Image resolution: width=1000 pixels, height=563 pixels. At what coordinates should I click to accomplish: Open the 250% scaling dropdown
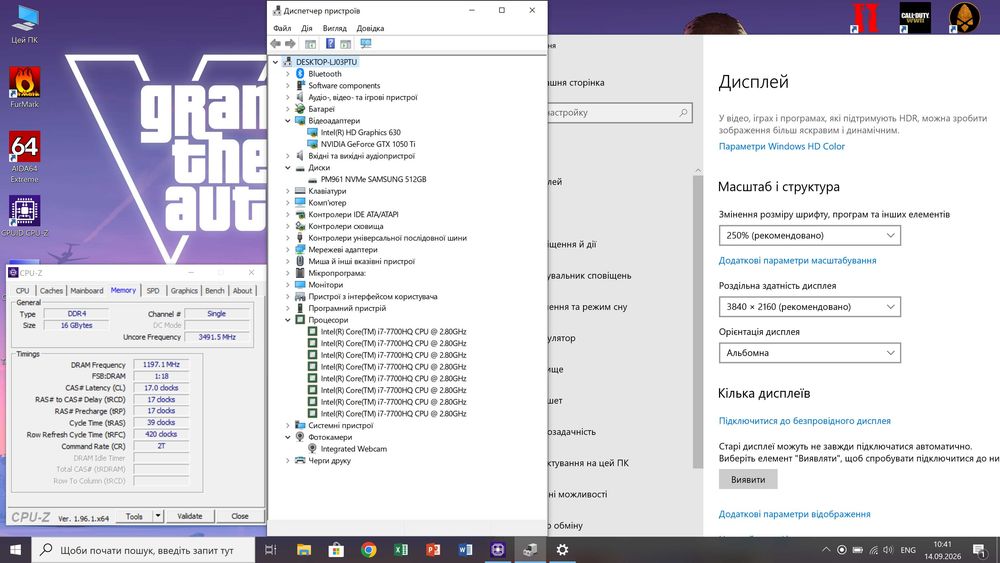809,235
